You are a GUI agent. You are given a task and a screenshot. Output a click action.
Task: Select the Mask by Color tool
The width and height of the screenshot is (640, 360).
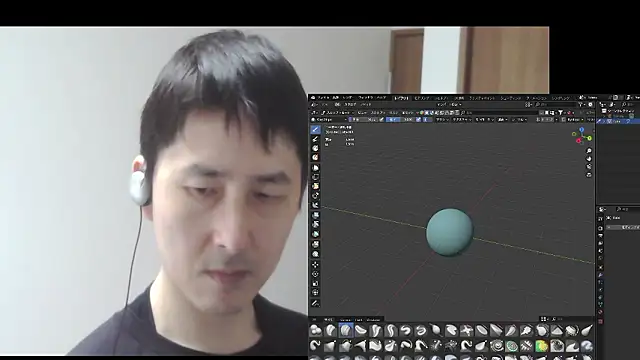point(315,254)
